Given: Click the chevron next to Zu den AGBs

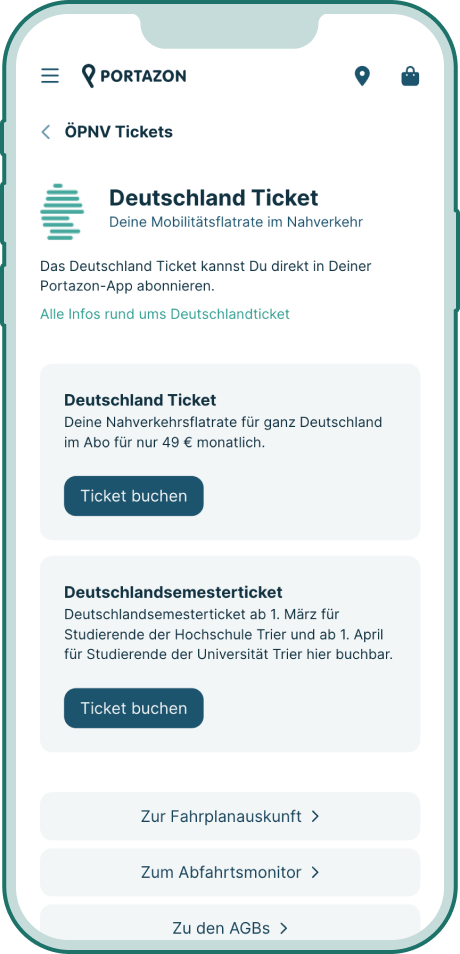Looking at the screenshot, I should (284, 928).
